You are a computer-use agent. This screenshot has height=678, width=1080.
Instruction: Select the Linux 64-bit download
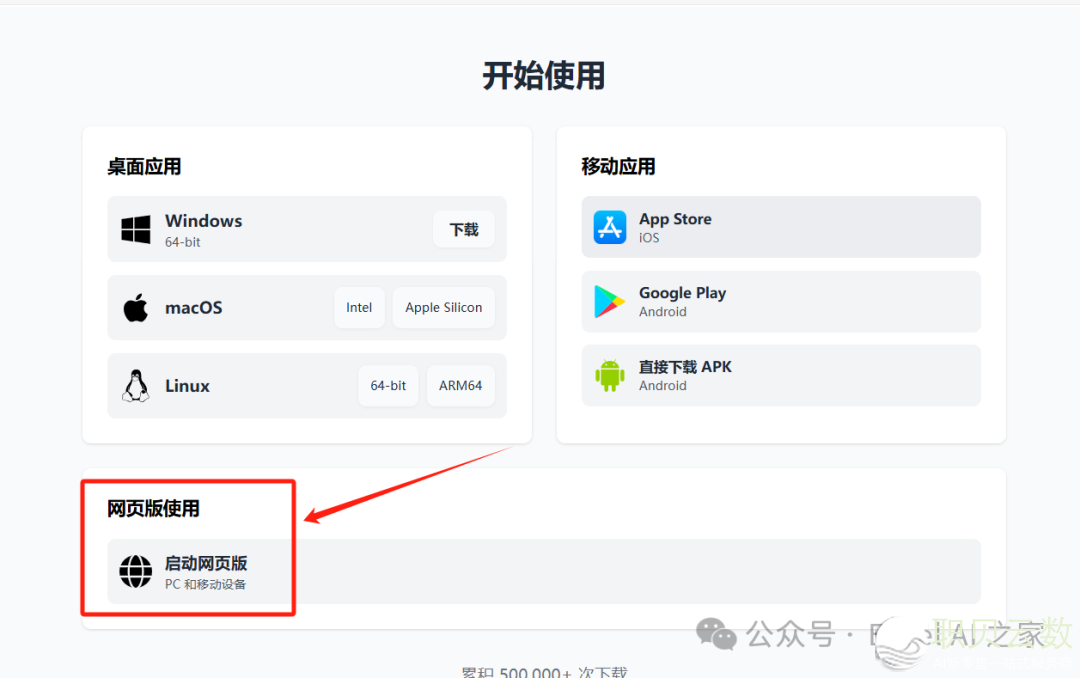388,386
